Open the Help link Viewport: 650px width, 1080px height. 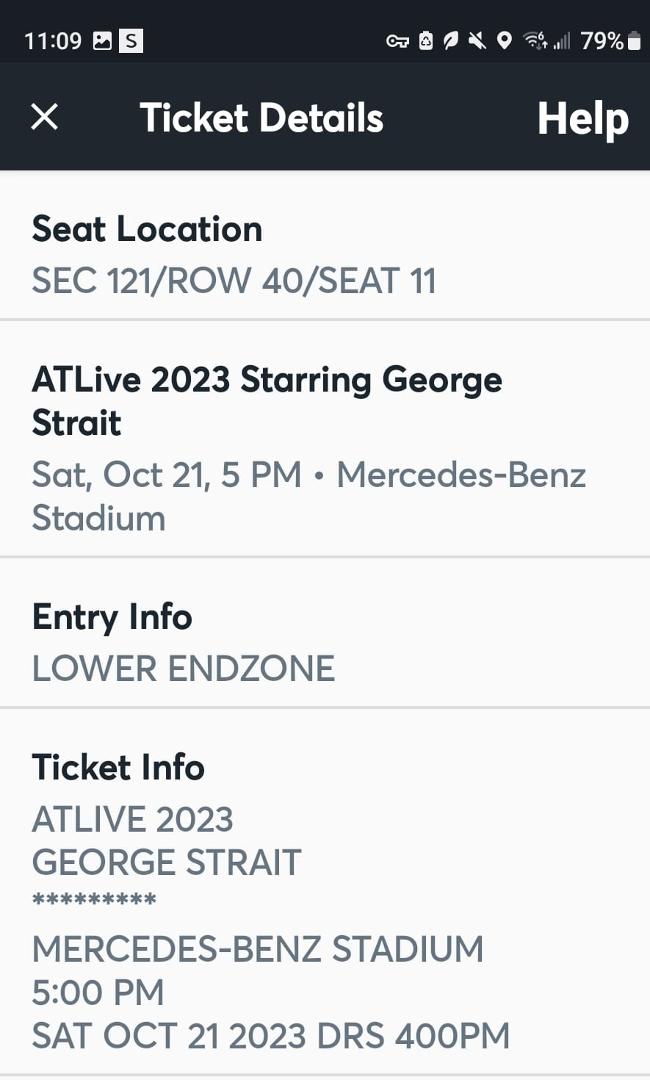pos(583,119)
